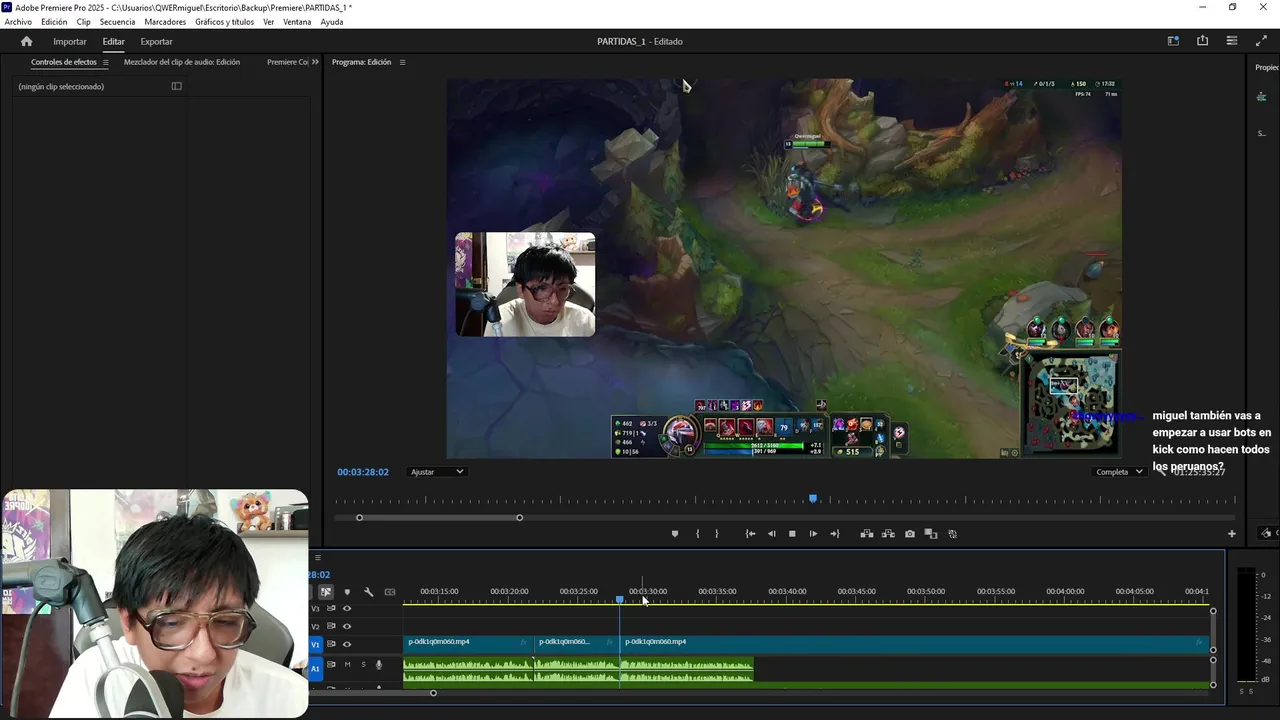Open the timeline panel menu
Screen dimensions: 1280x720
click(317, 558)
